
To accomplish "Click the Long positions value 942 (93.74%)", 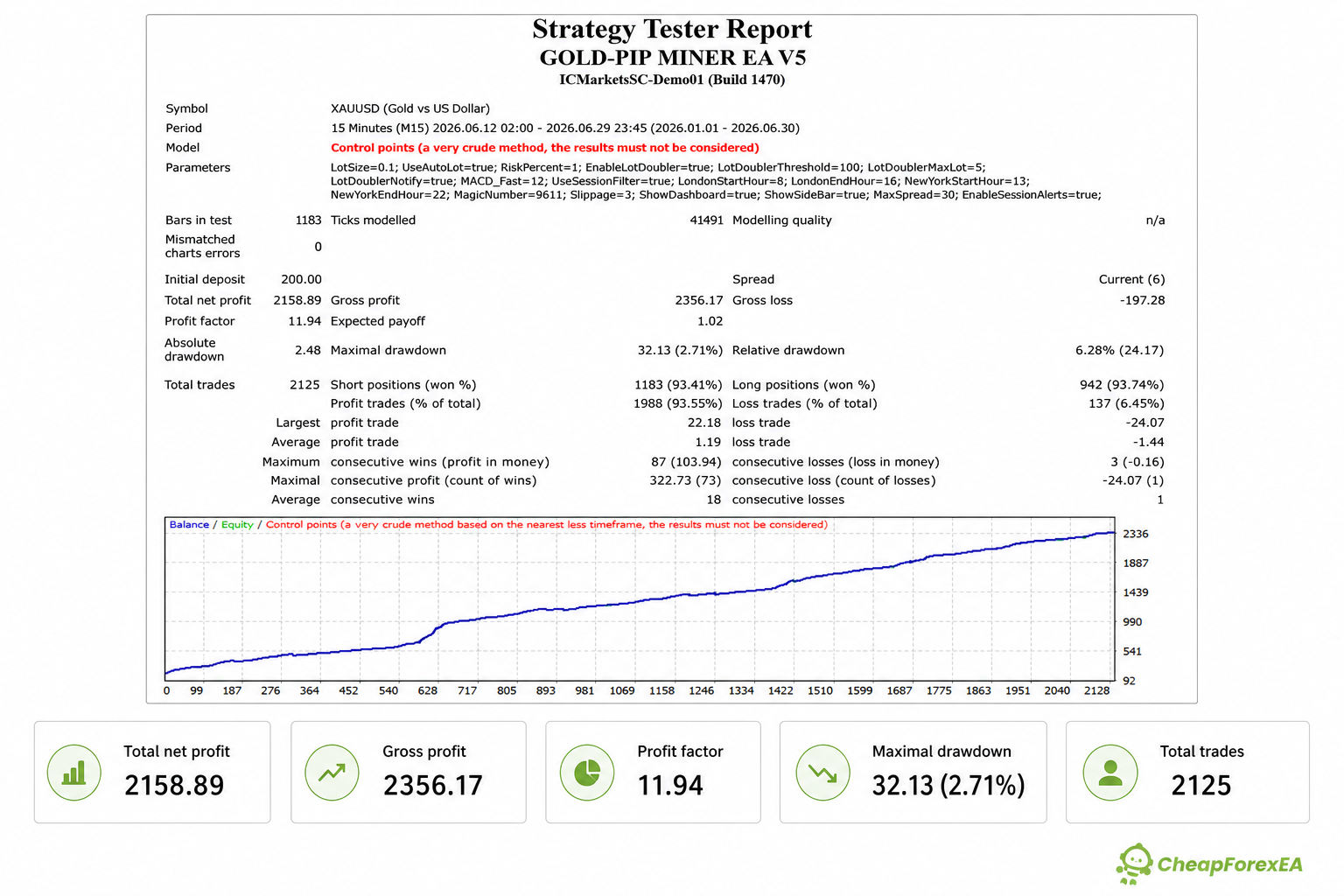I will (1122, 385).
